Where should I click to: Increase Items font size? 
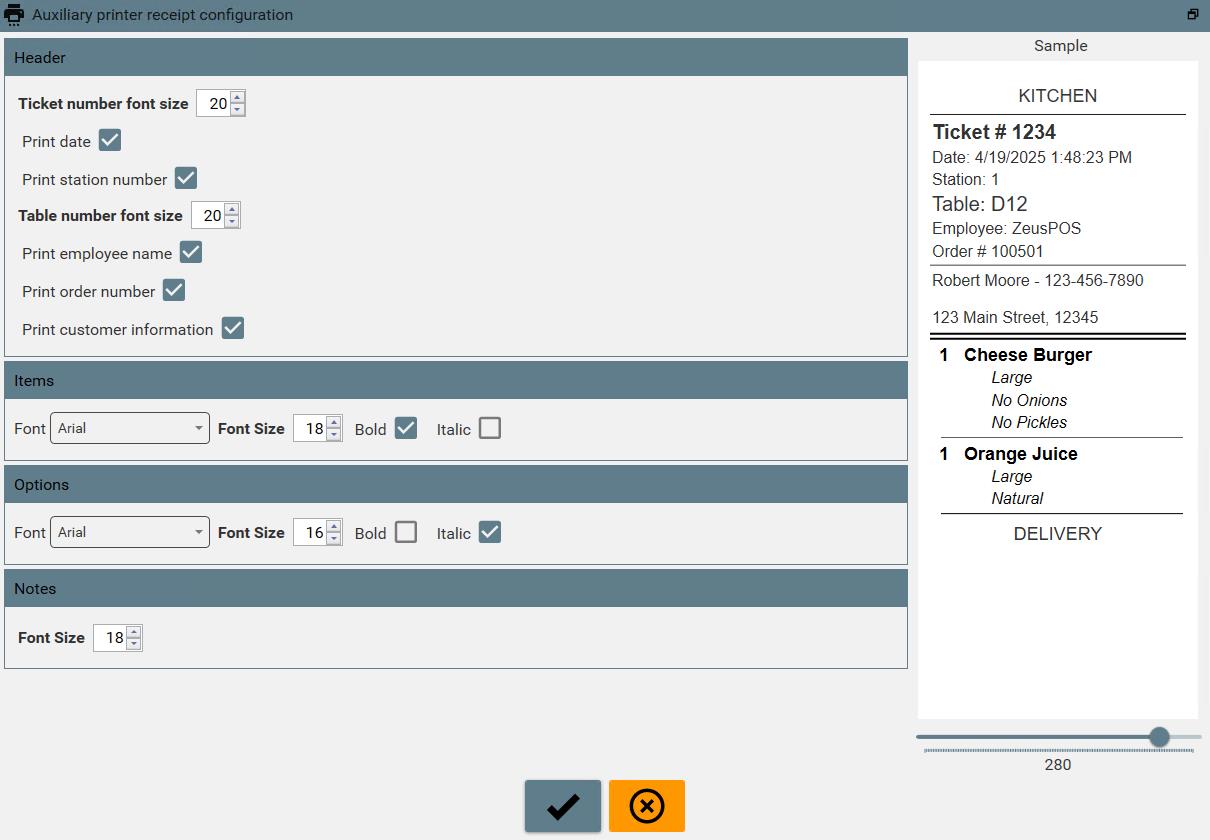(x=334, y=422)
